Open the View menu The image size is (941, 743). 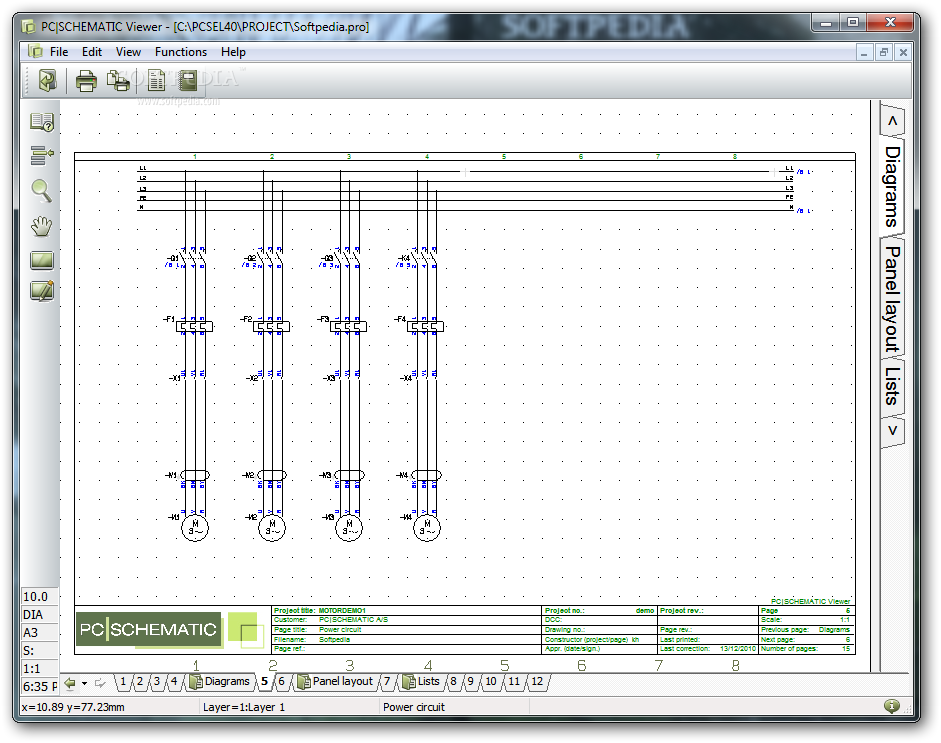128,52
